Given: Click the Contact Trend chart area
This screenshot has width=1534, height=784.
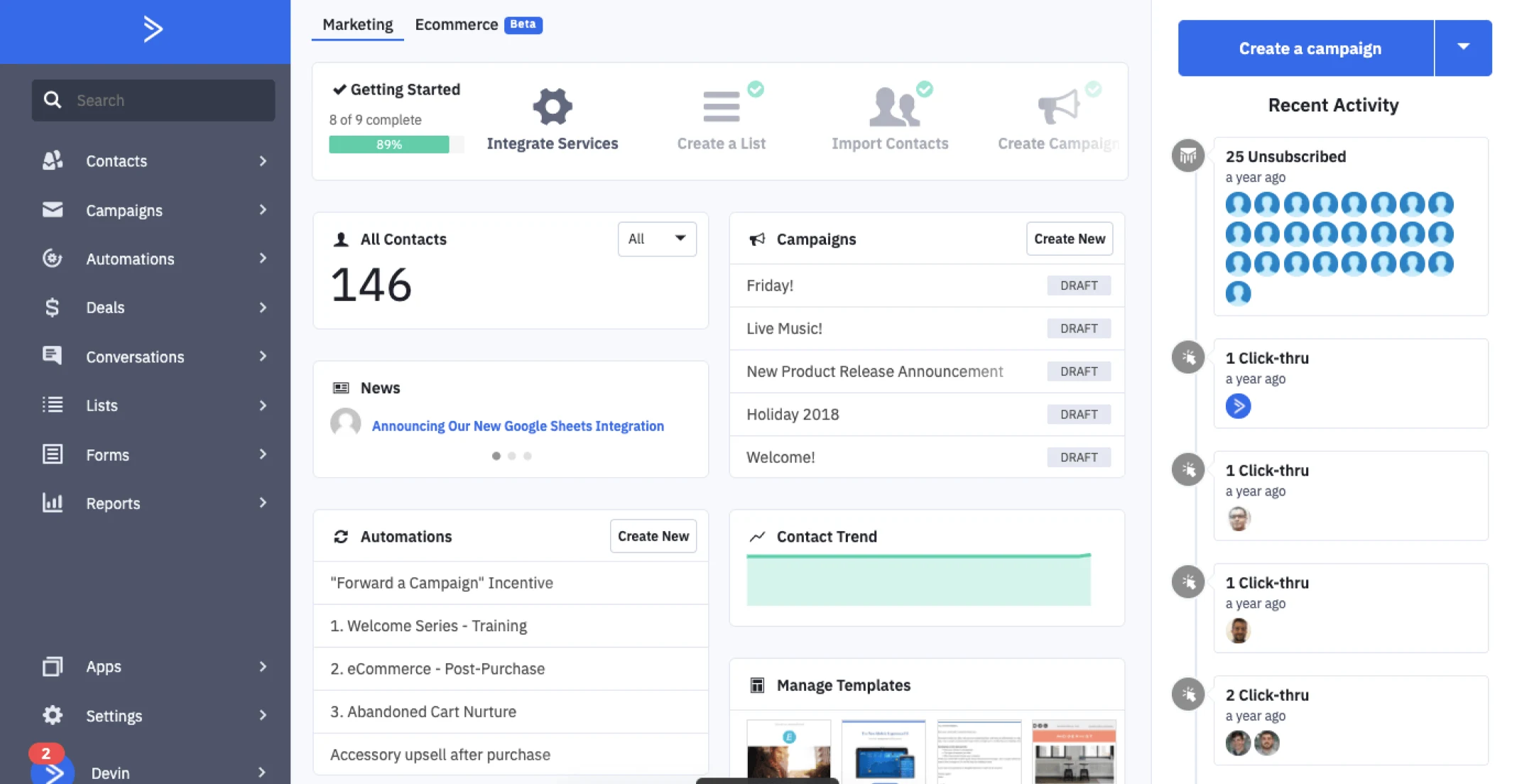Looking at the screenshot, I should click(x=918, y=579).
